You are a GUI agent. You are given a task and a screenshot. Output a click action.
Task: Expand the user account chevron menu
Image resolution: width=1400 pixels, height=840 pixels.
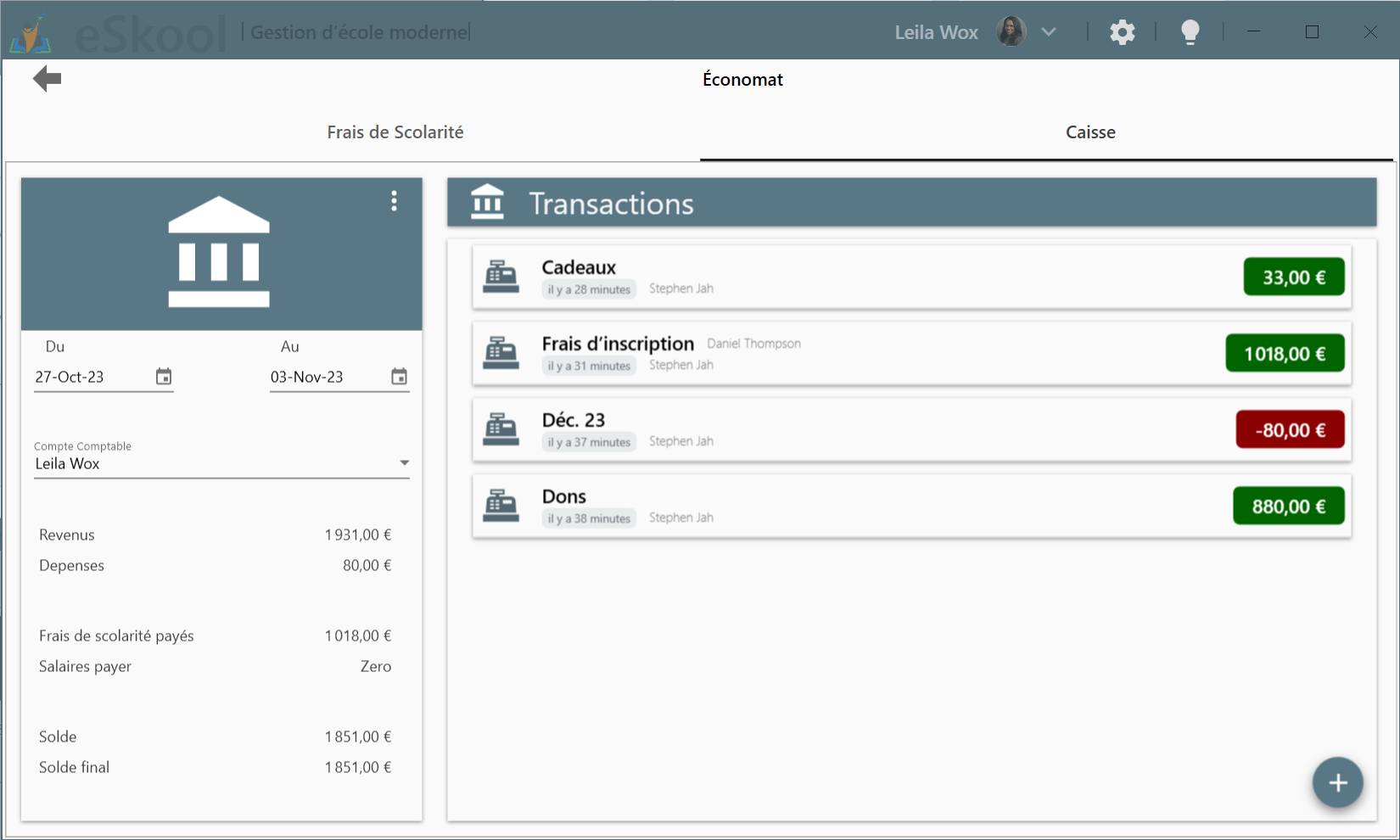pyautogui.click(x=1049, y=32)
